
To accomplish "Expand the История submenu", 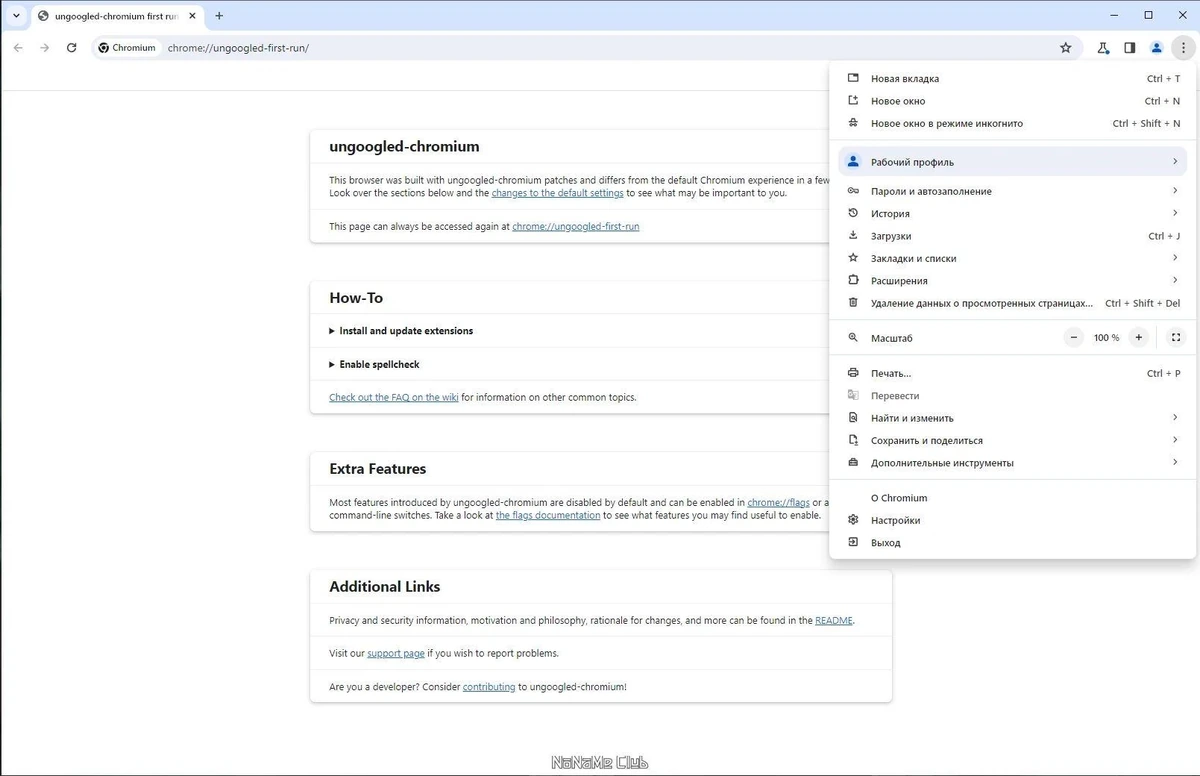I will coord(1012,213).
